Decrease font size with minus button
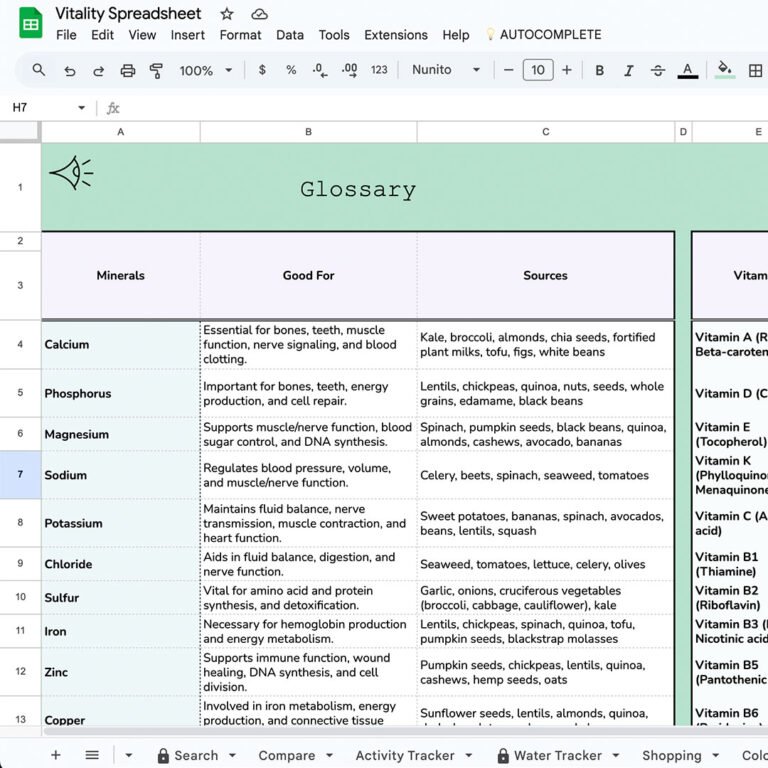The image size is (768, 768). click(x=508, y=70)
